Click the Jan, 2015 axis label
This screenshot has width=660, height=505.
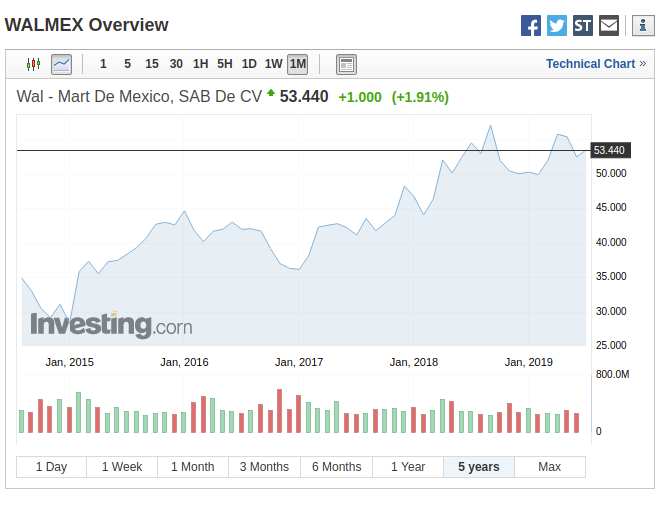tap(70, 362)
